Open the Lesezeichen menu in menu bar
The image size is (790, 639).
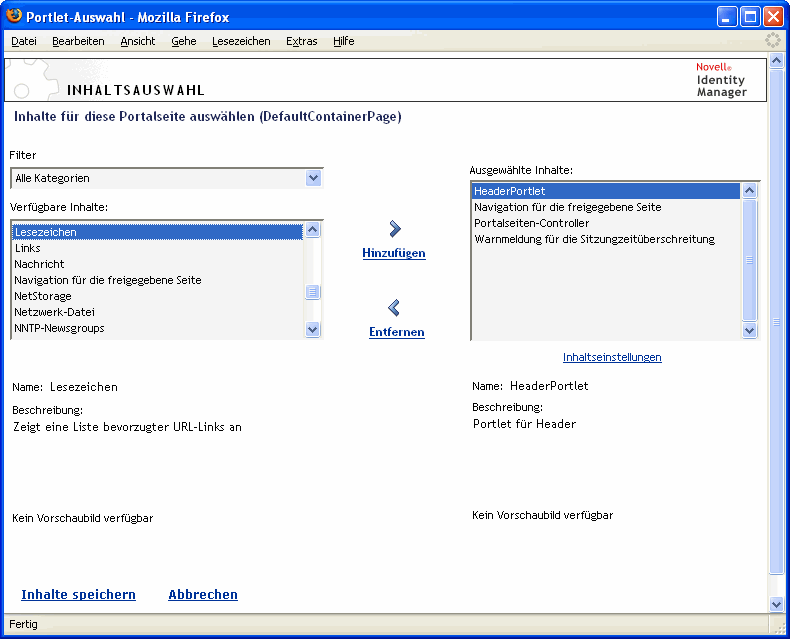click(242, 41)
